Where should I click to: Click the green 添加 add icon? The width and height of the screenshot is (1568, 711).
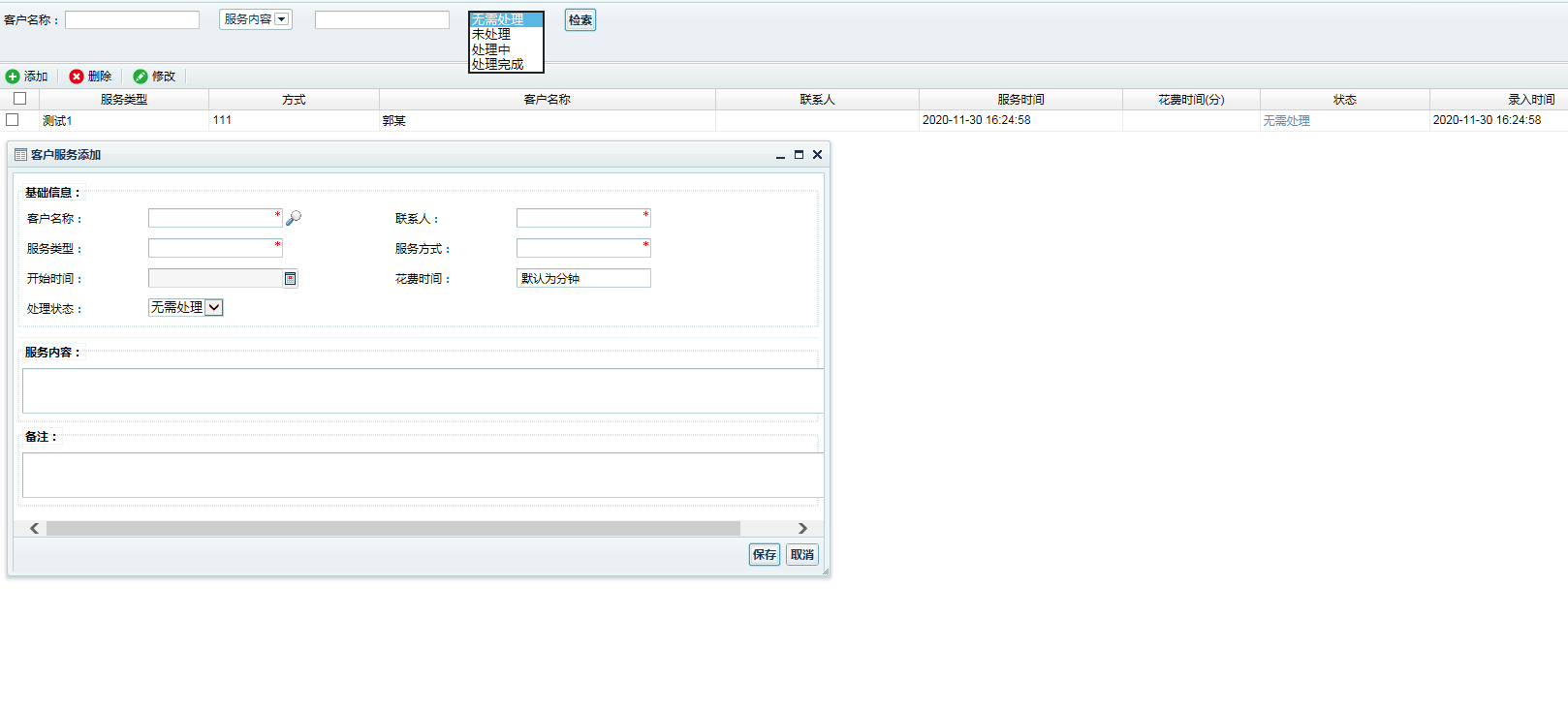coord(13,77)
